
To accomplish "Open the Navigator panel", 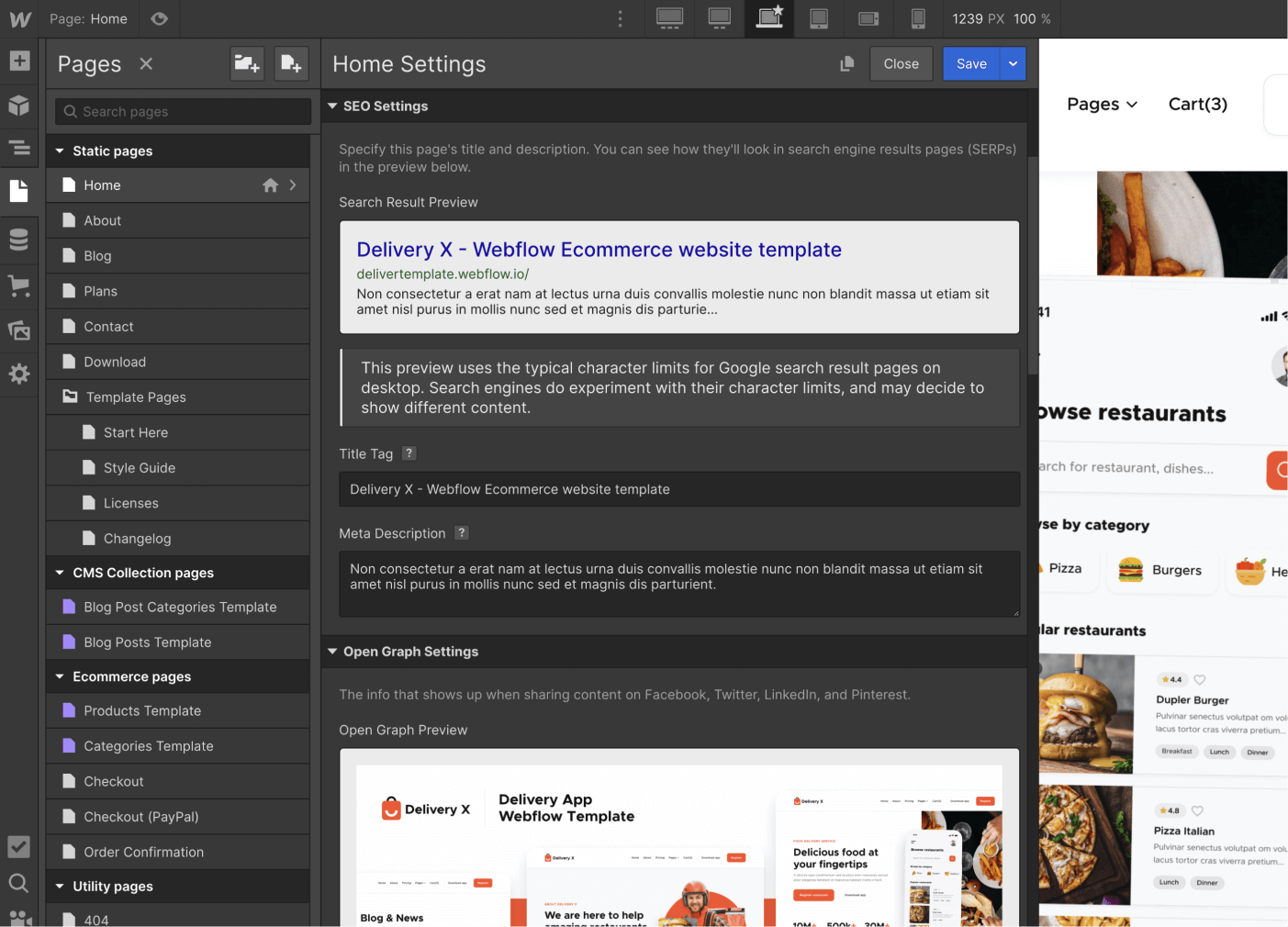I will [x=19, y=149].
